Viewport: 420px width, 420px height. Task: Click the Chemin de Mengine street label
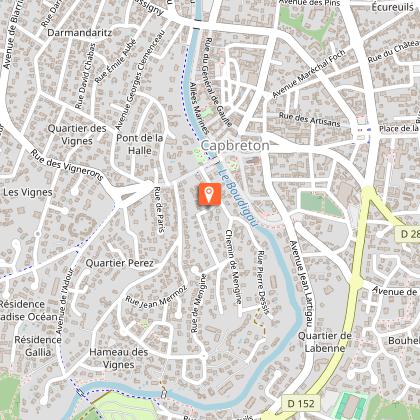coord(233,267)
